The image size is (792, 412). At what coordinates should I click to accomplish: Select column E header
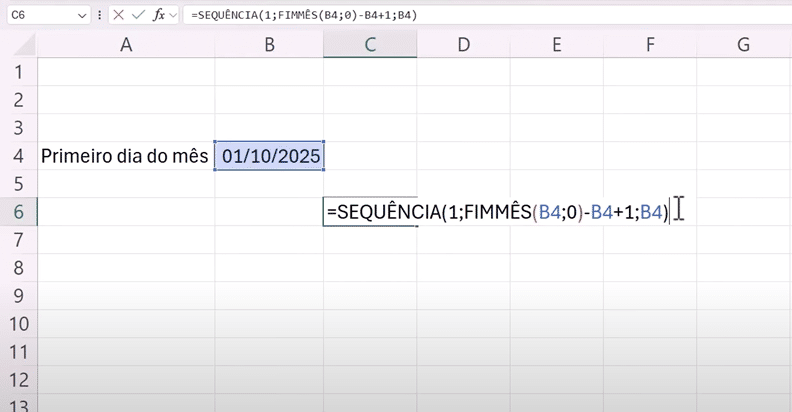tap(557, 45)
